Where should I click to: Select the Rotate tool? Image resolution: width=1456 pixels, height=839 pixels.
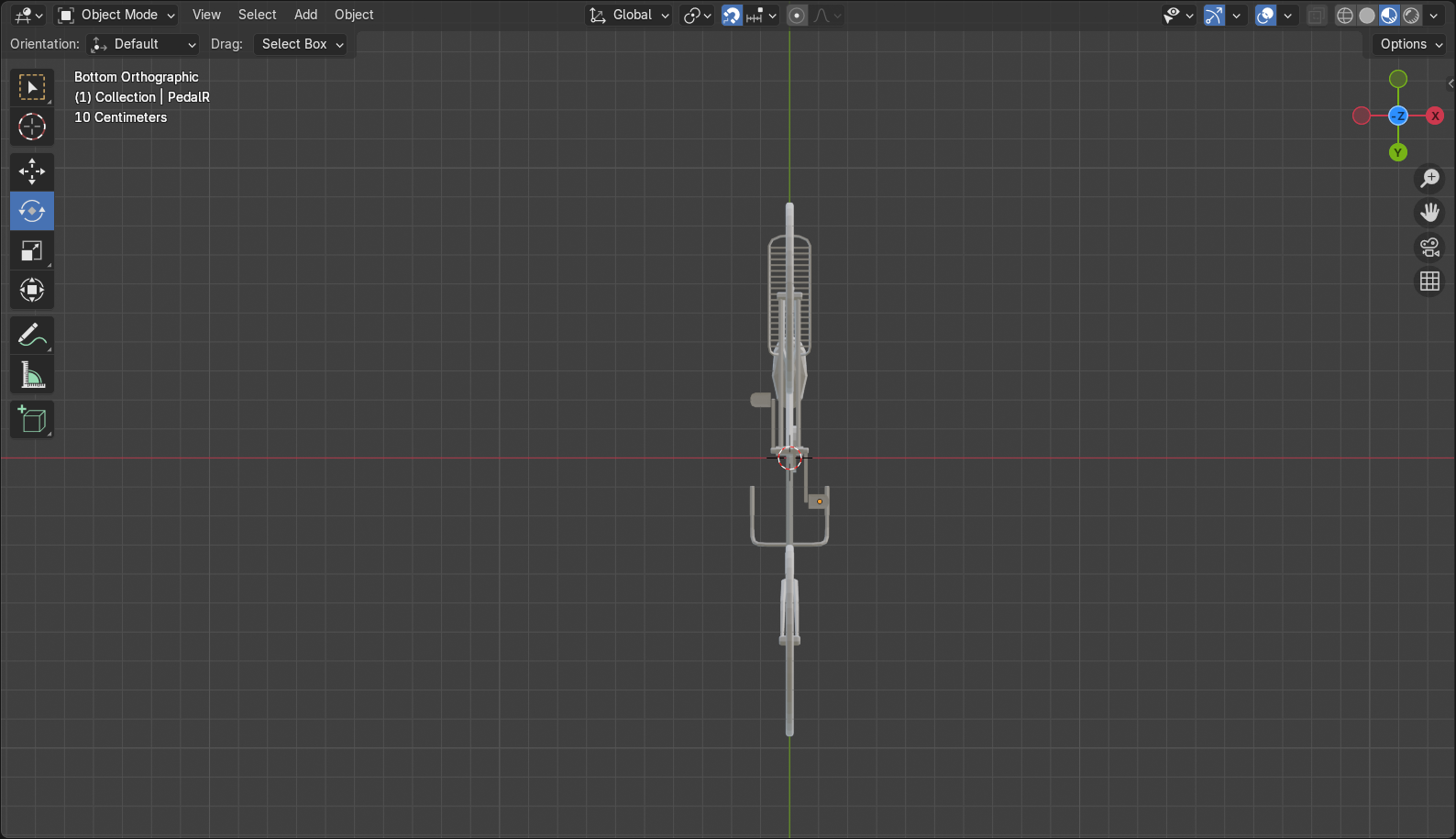pos(32,211)
